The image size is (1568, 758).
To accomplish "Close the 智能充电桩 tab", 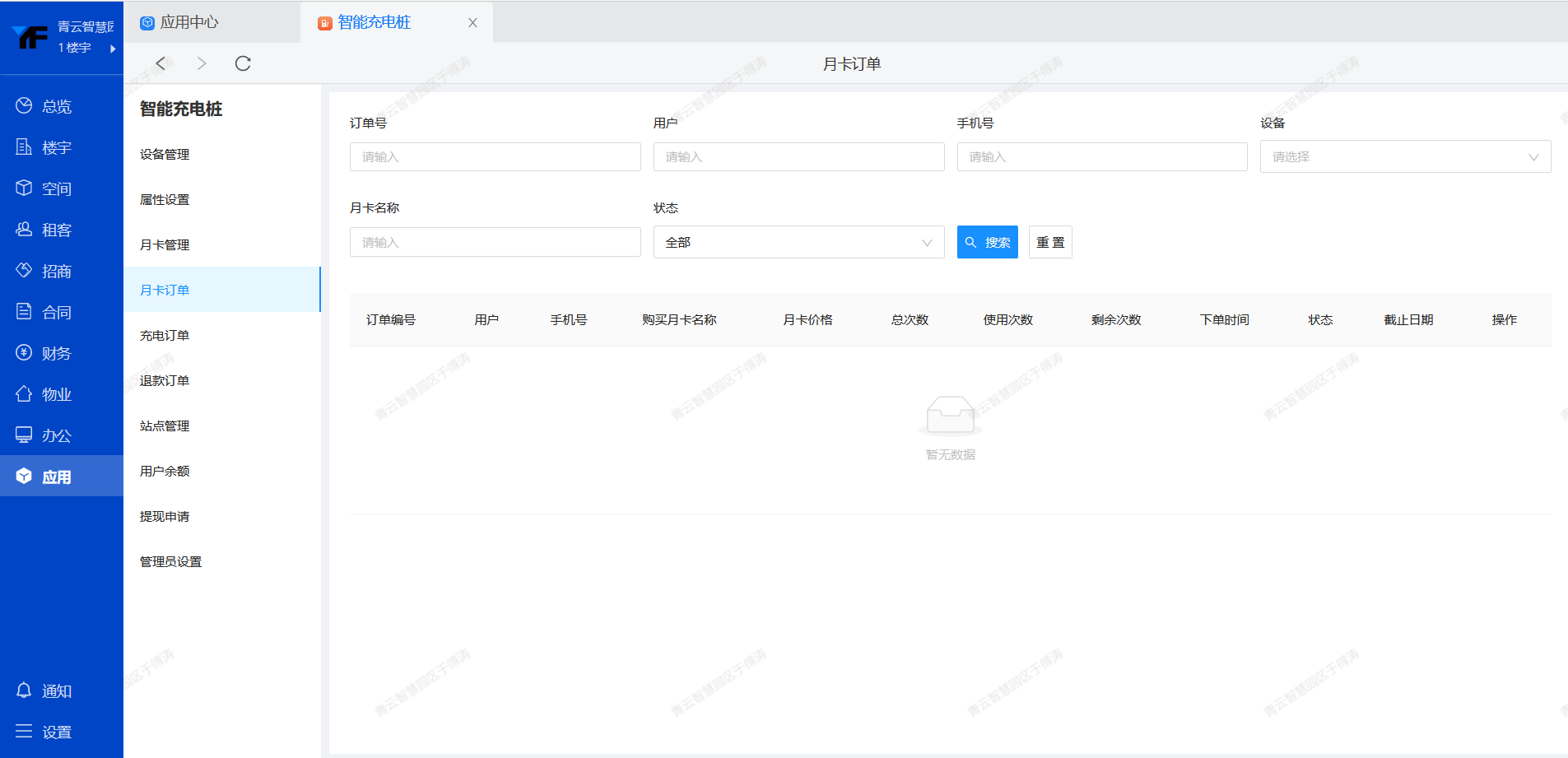I will point(472,23).
